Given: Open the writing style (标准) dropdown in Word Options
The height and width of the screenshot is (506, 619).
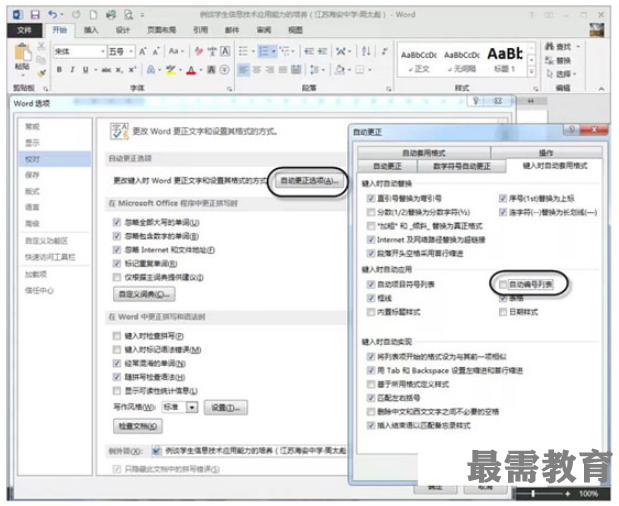Looking at the screenshot, I should [x=192, y=407].
